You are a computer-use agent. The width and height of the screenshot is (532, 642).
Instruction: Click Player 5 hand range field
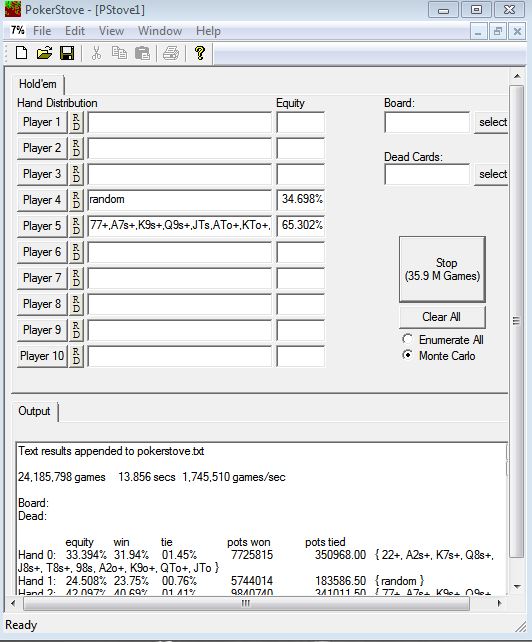click(179, 226)
